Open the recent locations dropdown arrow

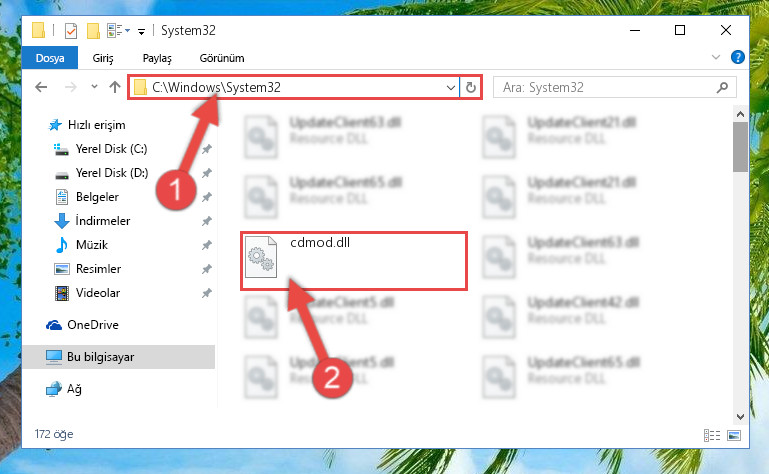click(x=94, y=87)
